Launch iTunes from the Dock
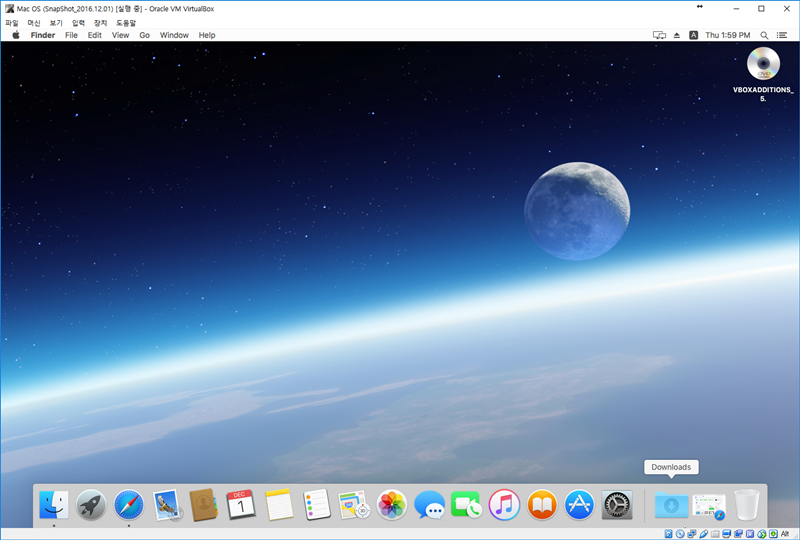 (x=504, y=505)
